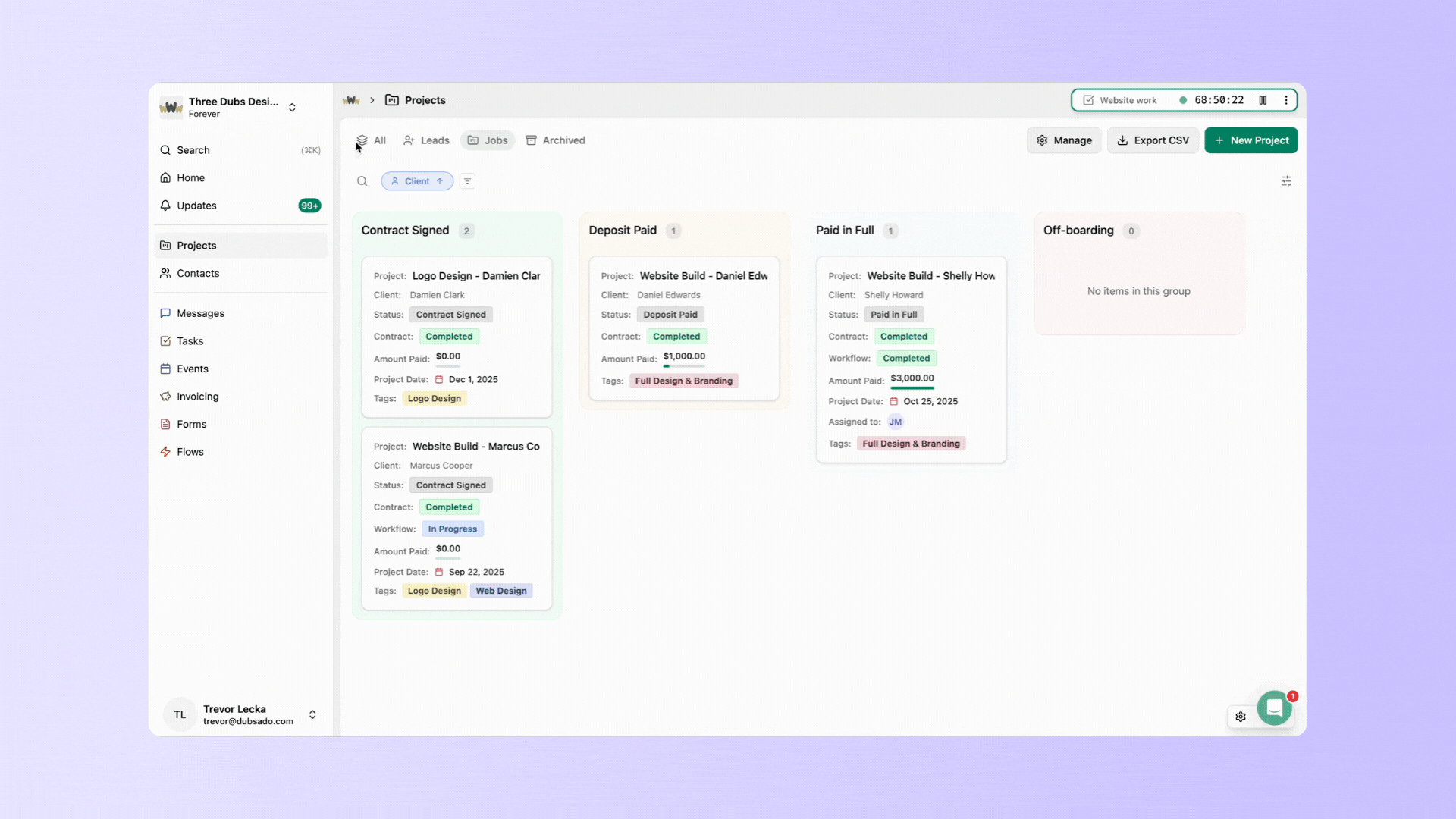Click the Full Design & Branding tag on Daniel Edwards card
This screenshot has height=819, width=1456.
coord(683,381)
